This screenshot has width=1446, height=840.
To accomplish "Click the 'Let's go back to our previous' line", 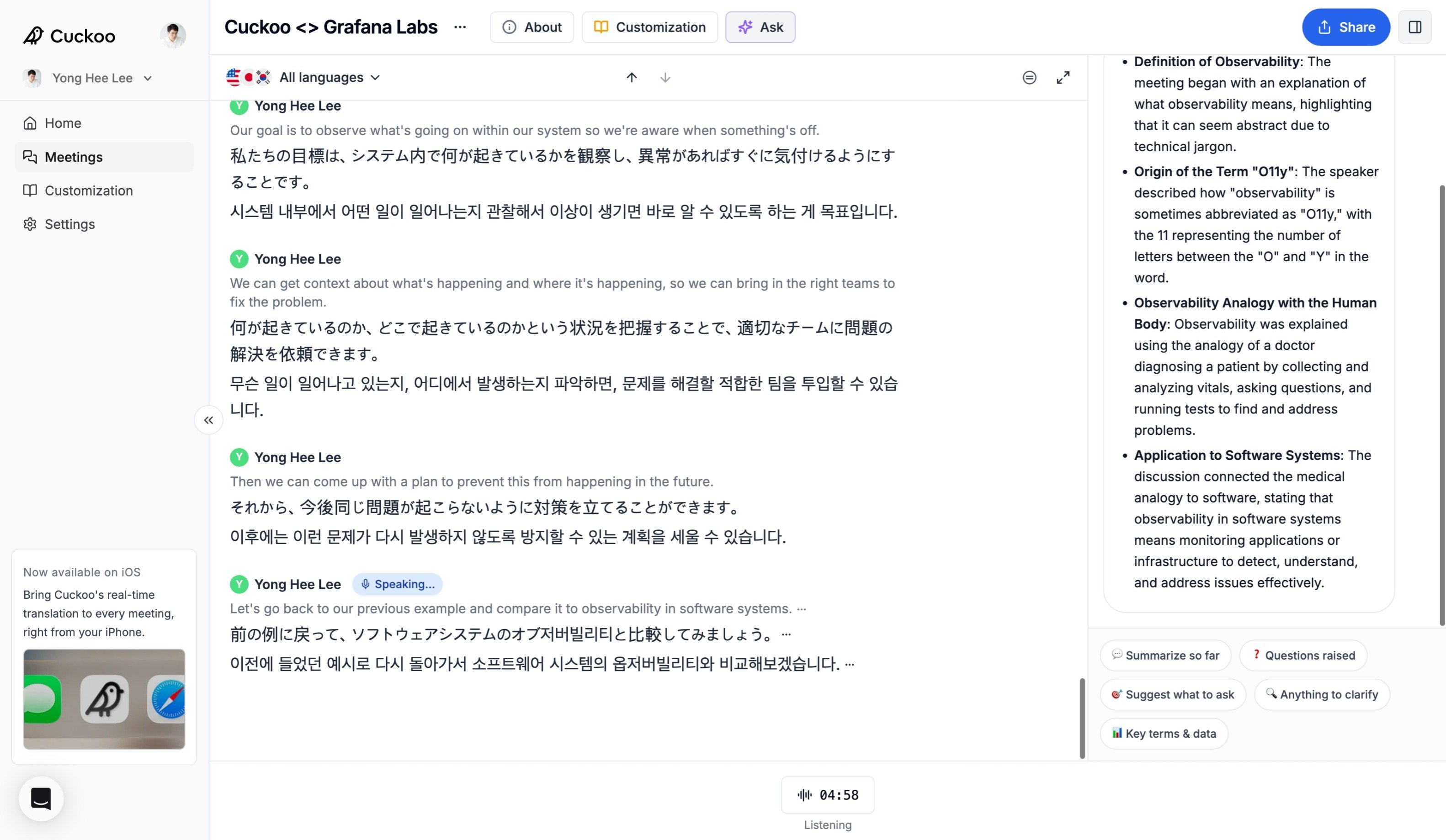I will click(510, 608).
